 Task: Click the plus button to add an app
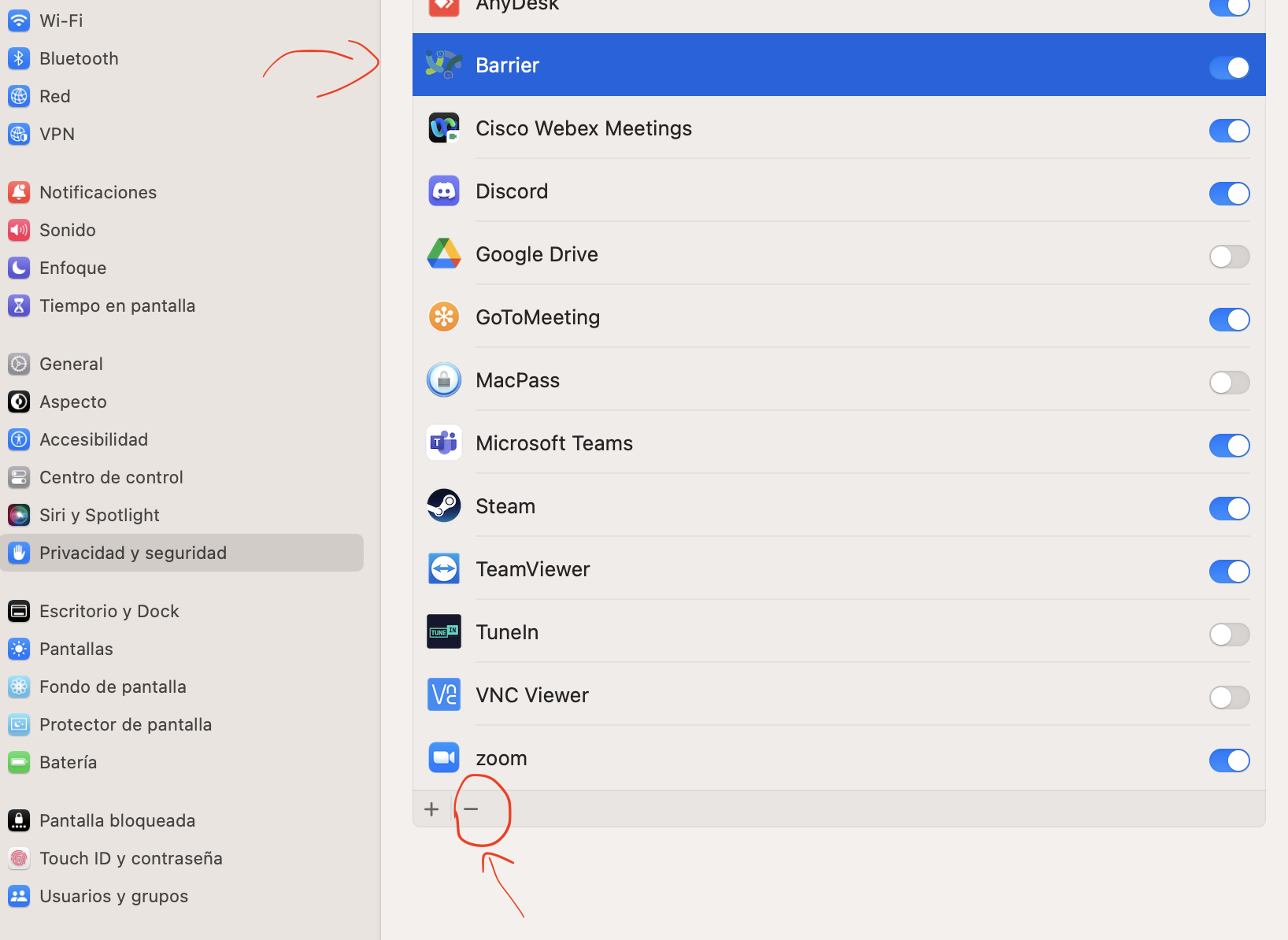(x=431, y=809)
